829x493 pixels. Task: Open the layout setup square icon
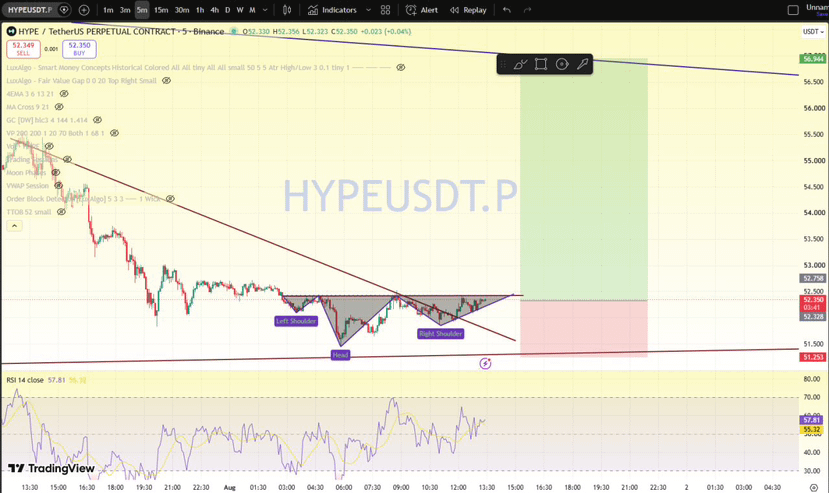(793, 10)
